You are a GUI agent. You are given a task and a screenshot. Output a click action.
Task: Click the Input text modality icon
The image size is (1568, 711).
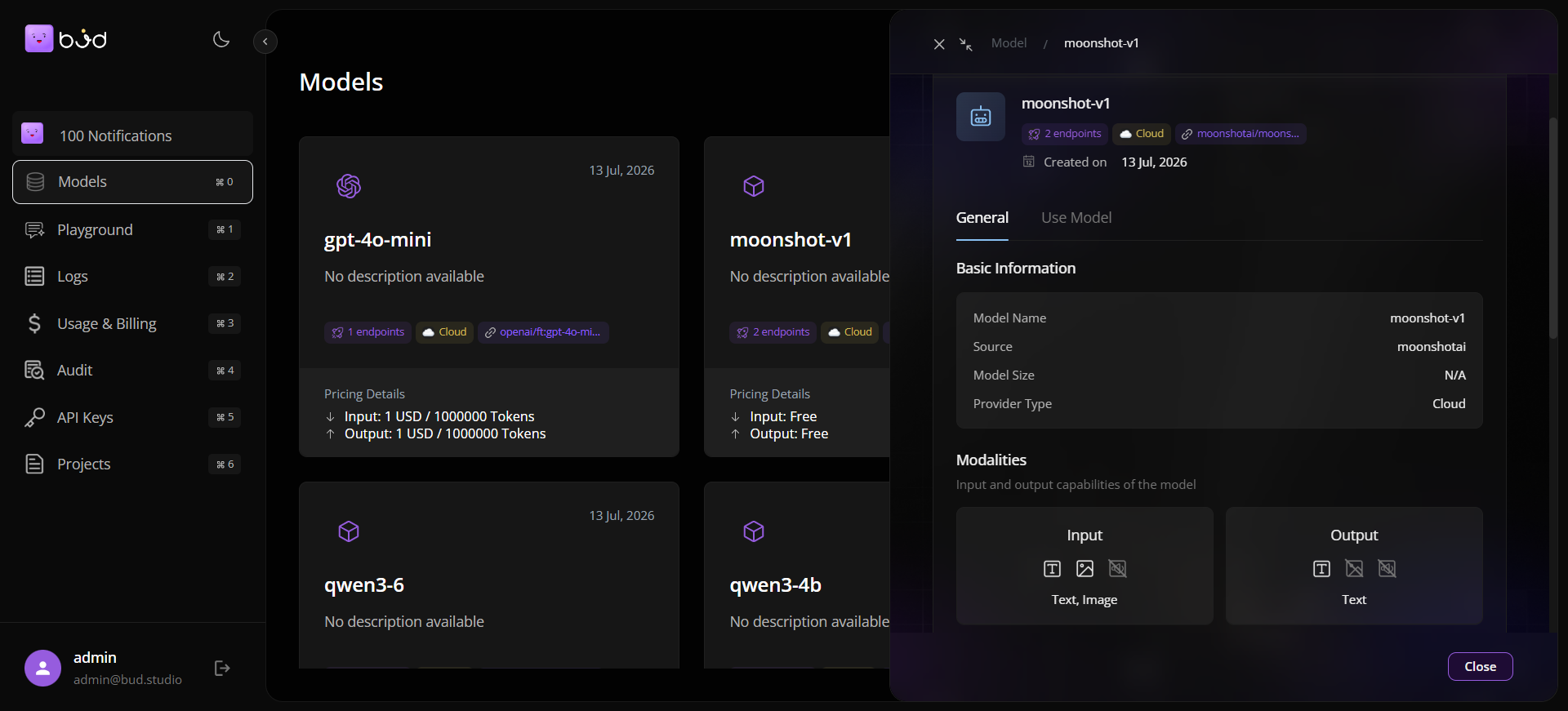tap(1053, 569)
